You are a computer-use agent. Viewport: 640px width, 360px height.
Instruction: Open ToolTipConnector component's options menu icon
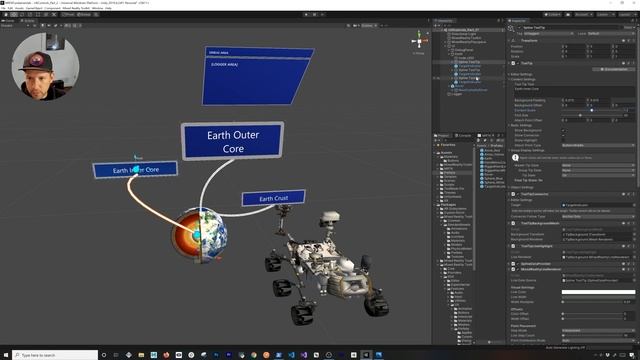[633, 194]
